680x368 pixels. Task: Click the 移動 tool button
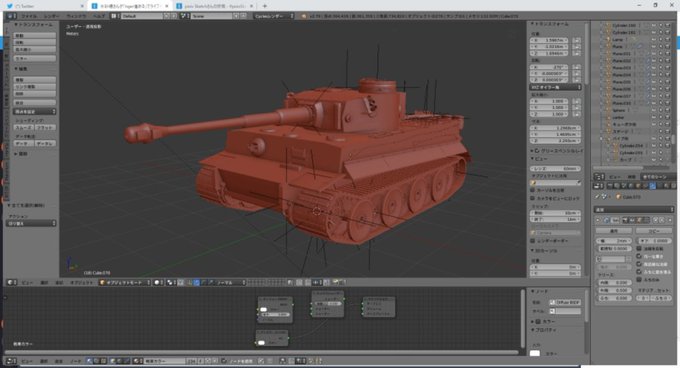click(35, 36)
